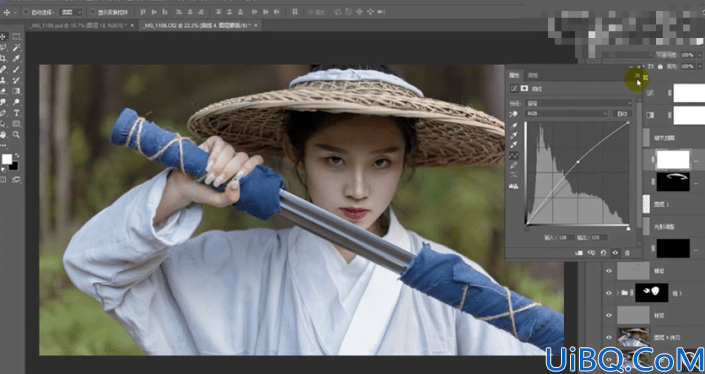Enable Show Transform Controls checkbox
The height and width of the screenshot is (374, 705).
pyautogui.click(x=93, y=12)
